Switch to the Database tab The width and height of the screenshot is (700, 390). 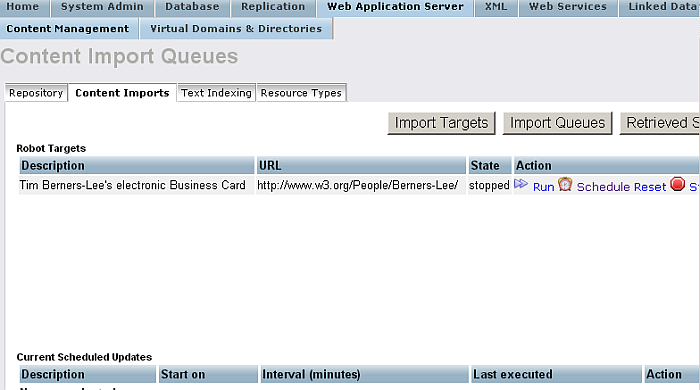[x=192, y=7]
